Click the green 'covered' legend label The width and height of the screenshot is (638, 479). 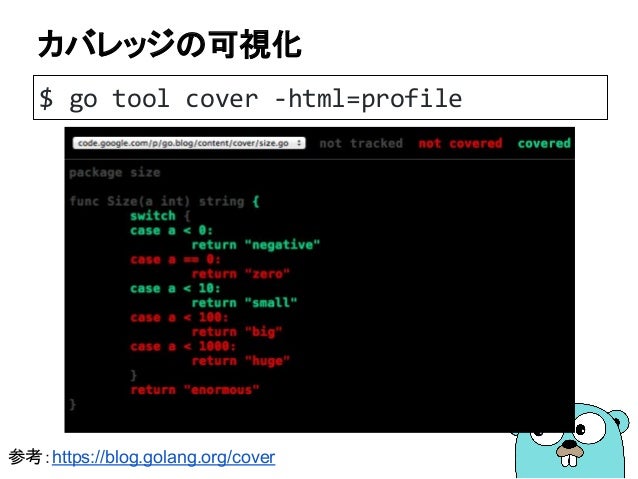pyautogui.click(x=544, y=143)
